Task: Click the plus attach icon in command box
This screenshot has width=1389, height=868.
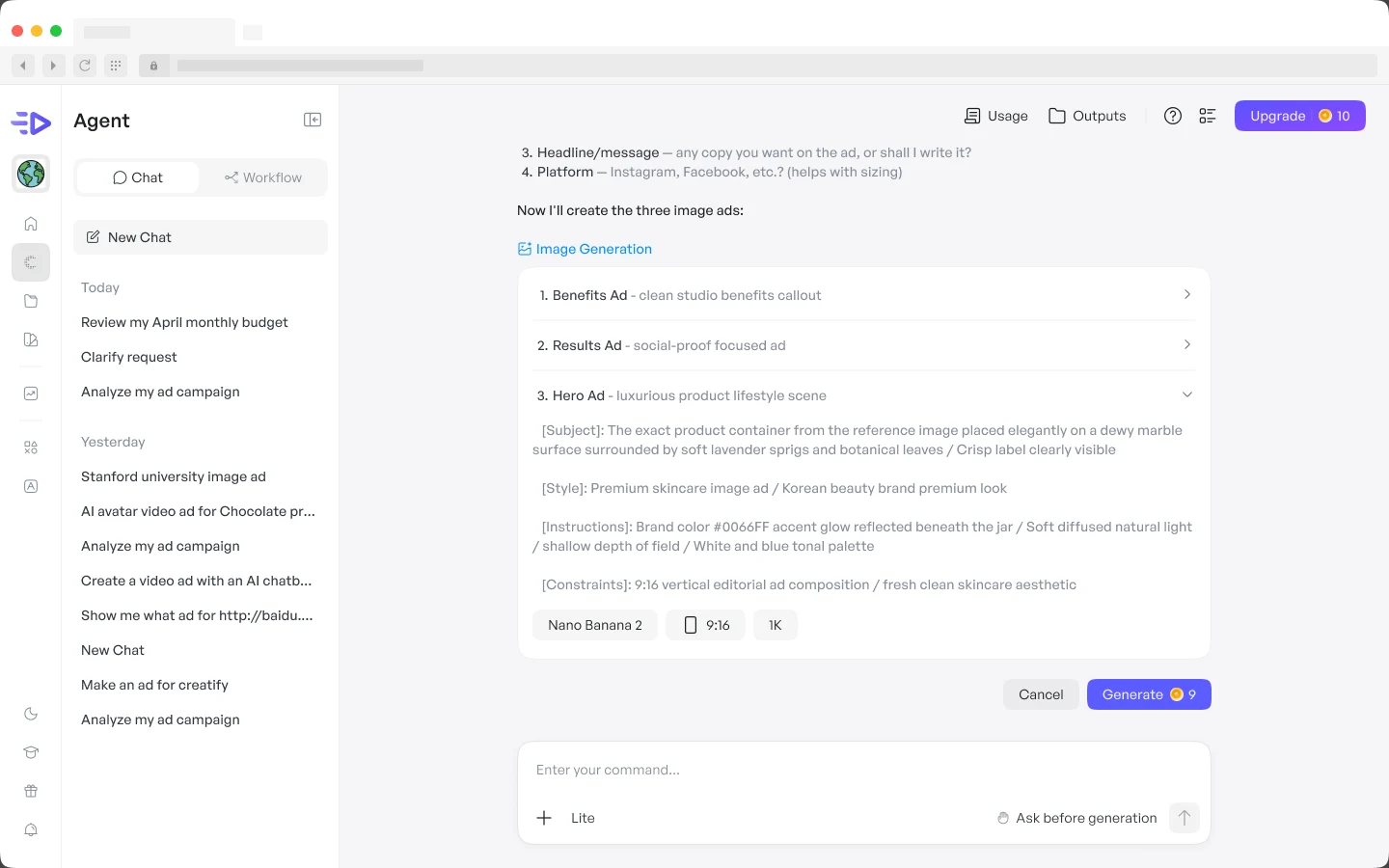Action: [544, 818]
